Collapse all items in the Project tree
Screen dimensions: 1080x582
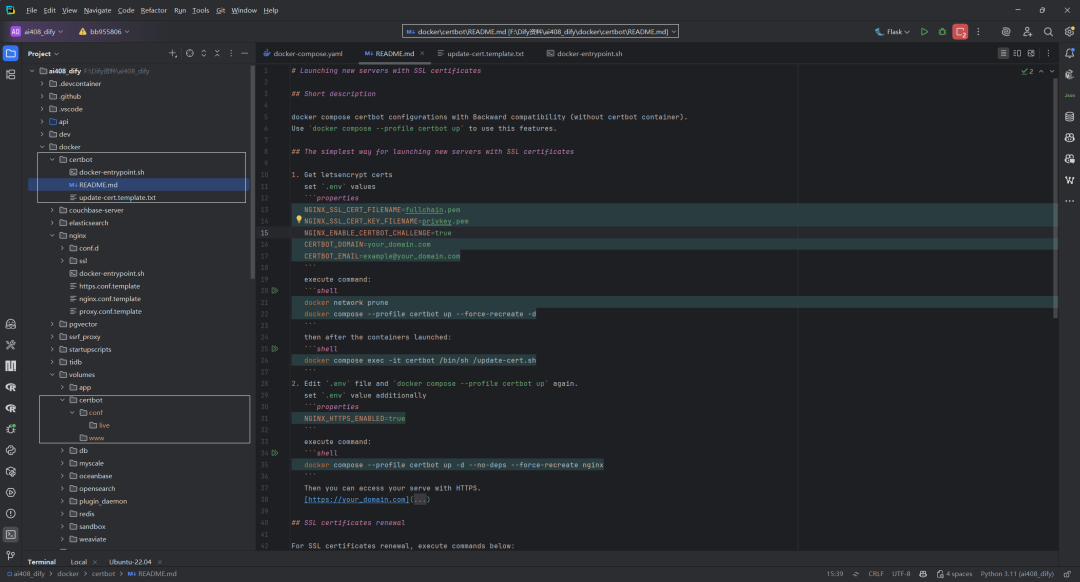coord(217,53)
